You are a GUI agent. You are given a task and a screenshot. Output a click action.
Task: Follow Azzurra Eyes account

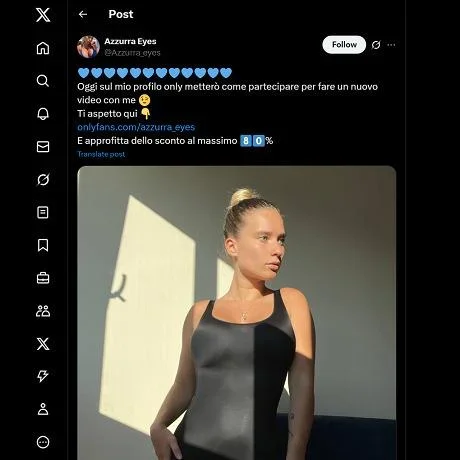(344, 45)
